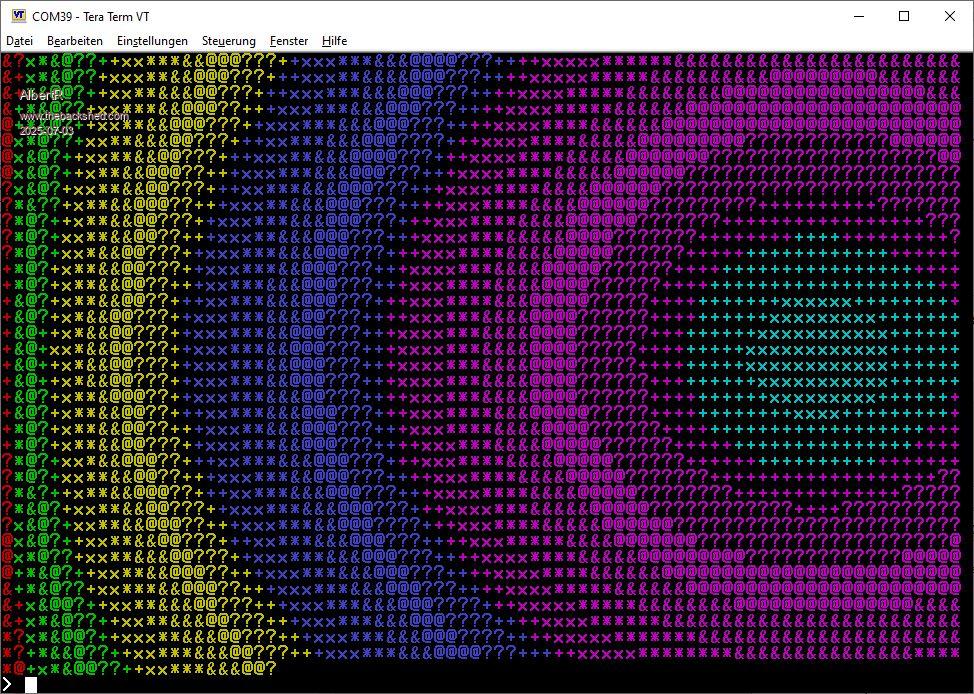Click the '>' prompt symbol on the last line
Screen dimensions: 974x694
click(8, 684)
